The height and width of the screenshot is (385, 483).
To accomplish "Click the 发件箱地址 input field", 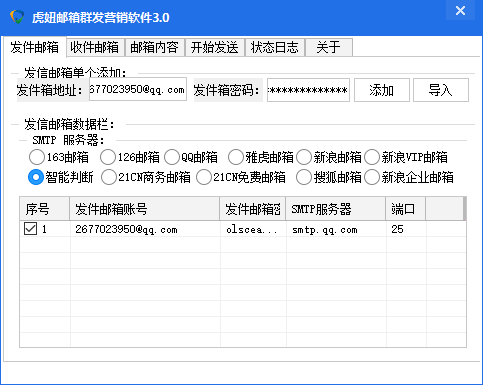I will (138, 89).
